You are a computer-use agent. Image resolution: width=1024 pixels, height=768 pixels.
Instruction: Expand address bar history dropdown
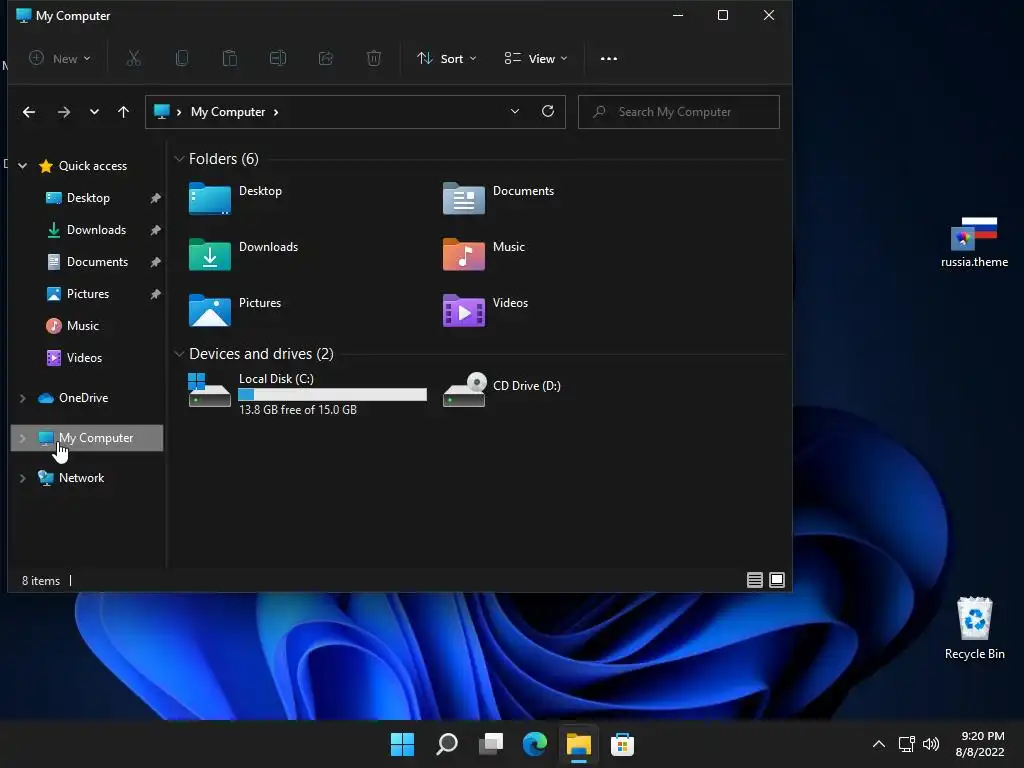coord(515,111)
